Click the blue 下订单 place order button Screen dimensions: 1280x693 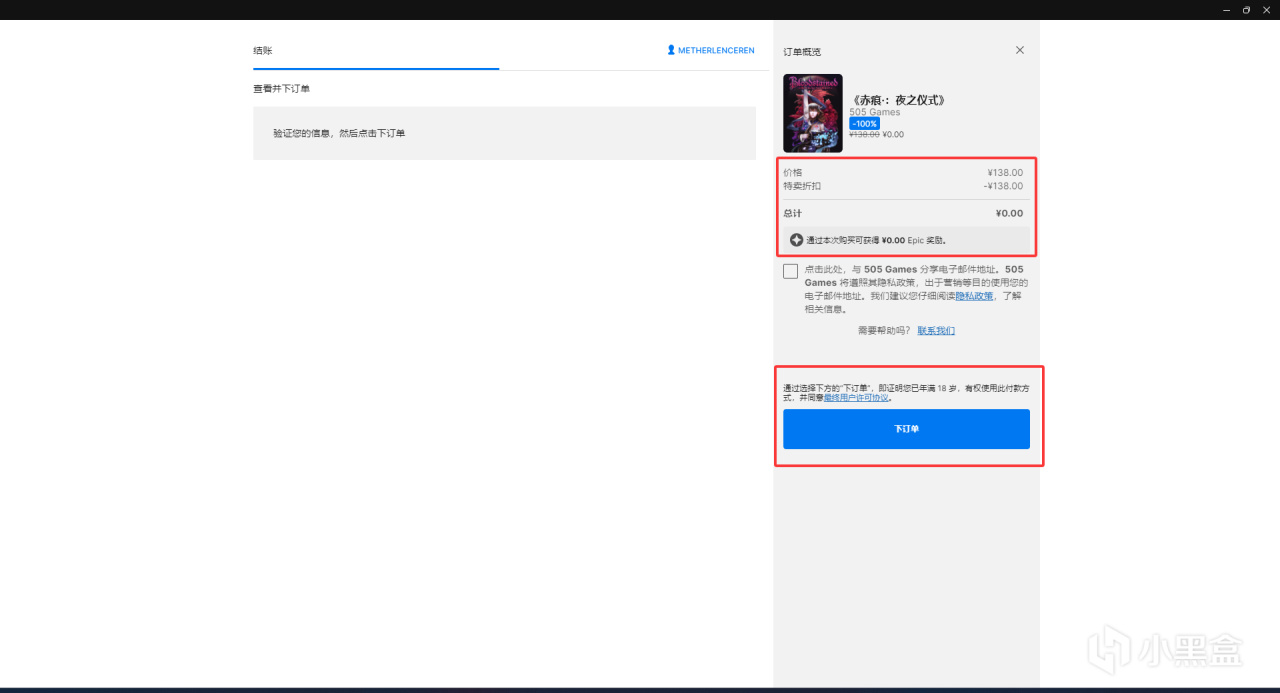point(906,429)
